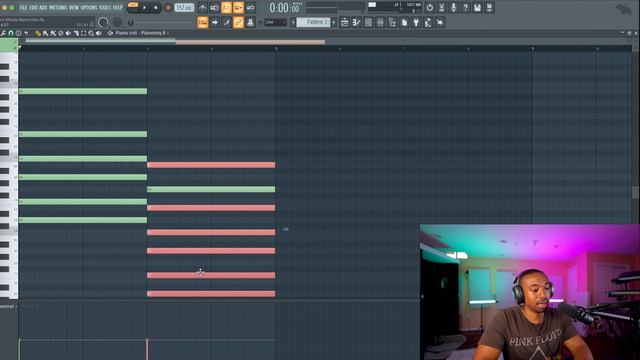Screen dimensions: 640x360
Task: Open the Browser panel icon
Action: pyautogui.click(x=392, y=22)
